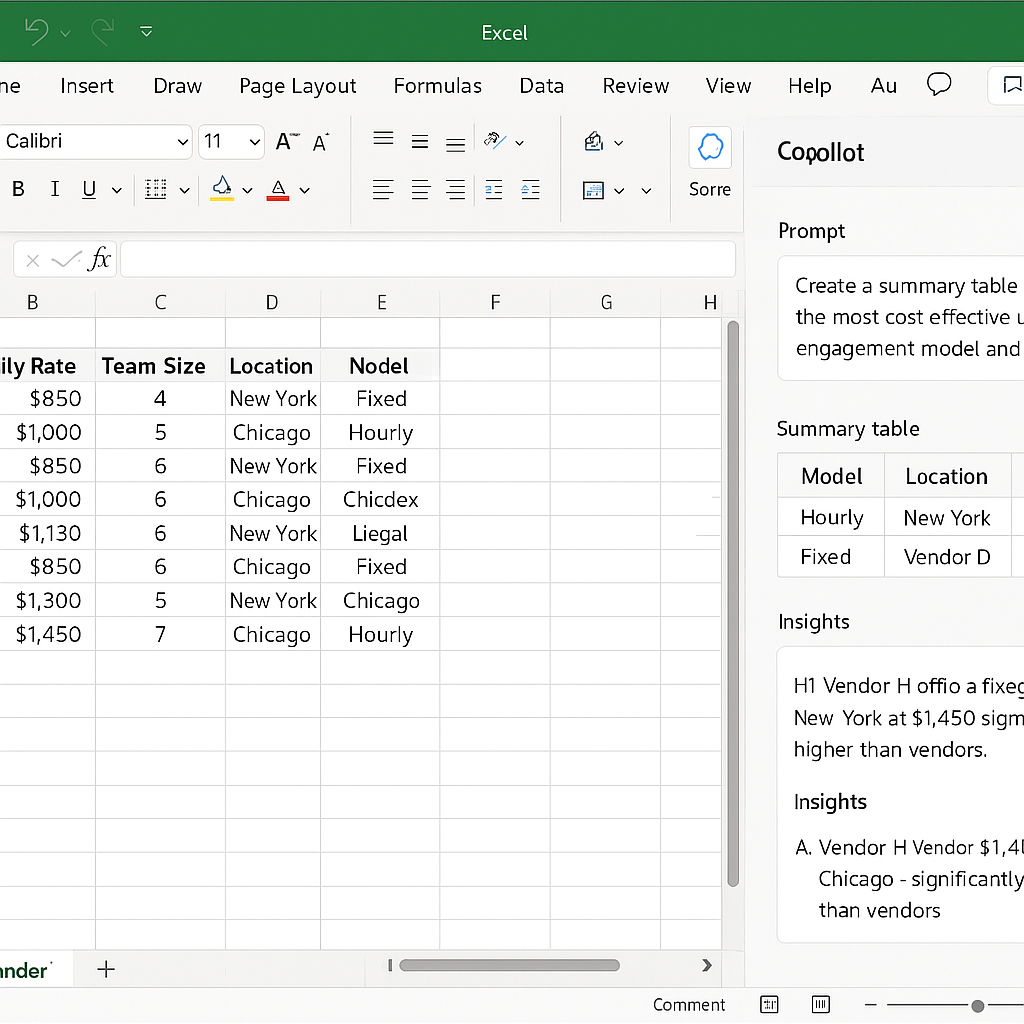The height and width of the screenshot is (1024, 1024).
Task: Click the Increase Font Size icon
Action: point(287,142)
